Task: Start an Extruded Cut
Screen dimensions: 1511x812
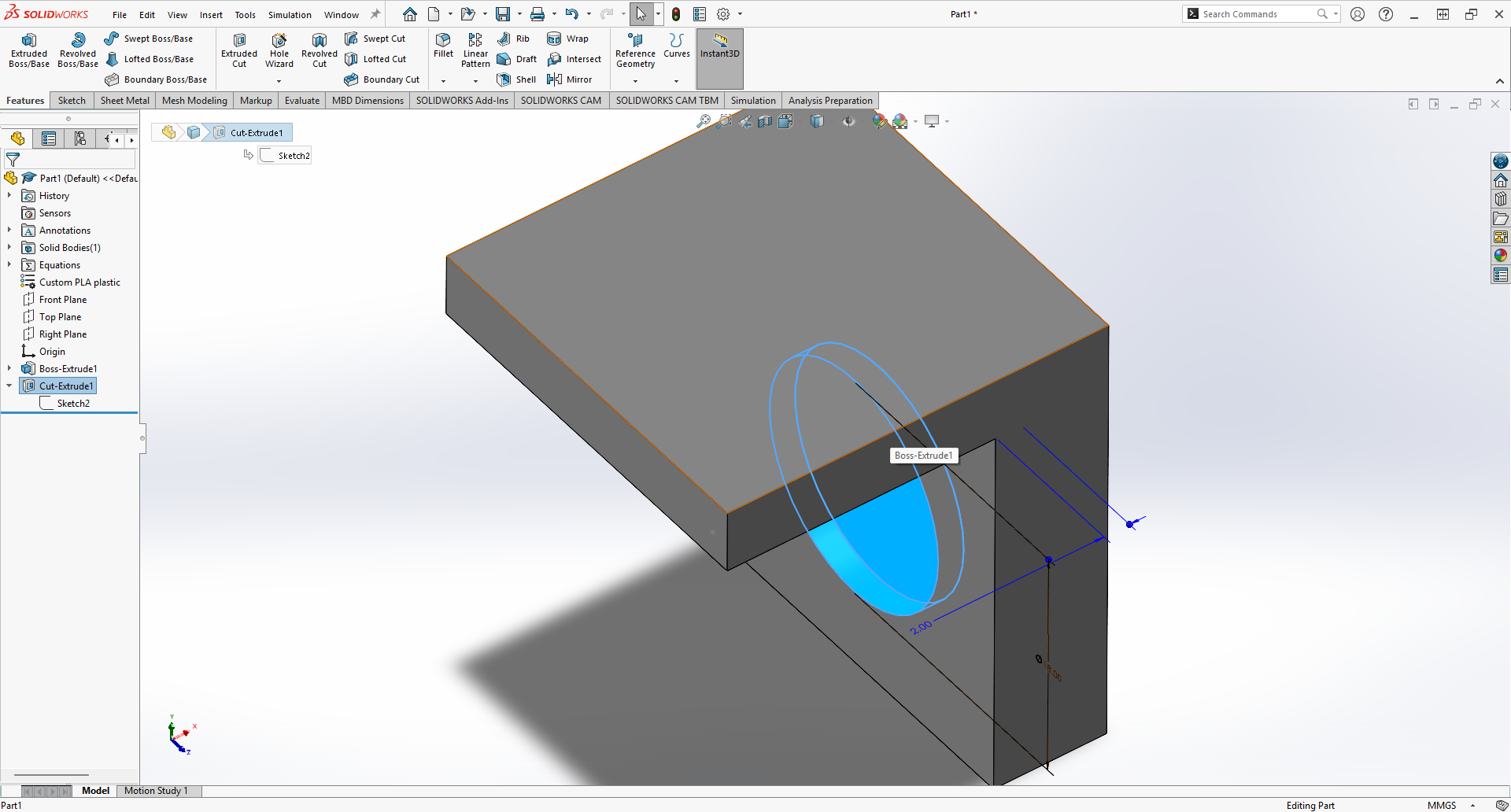Action: [x=239, y=50]
